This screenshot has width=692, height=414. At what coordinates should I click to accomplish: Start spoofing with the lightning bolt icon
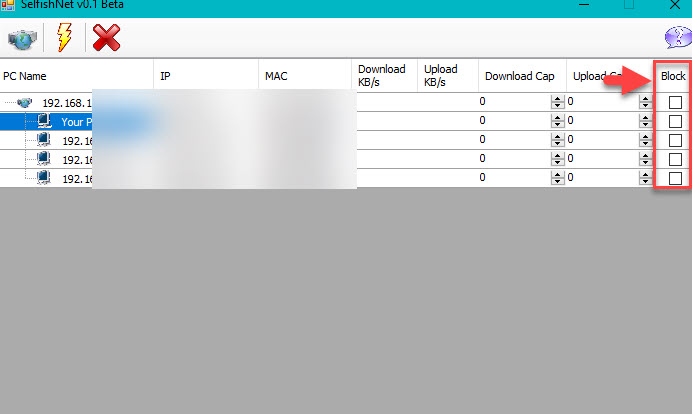click(64, 38)
